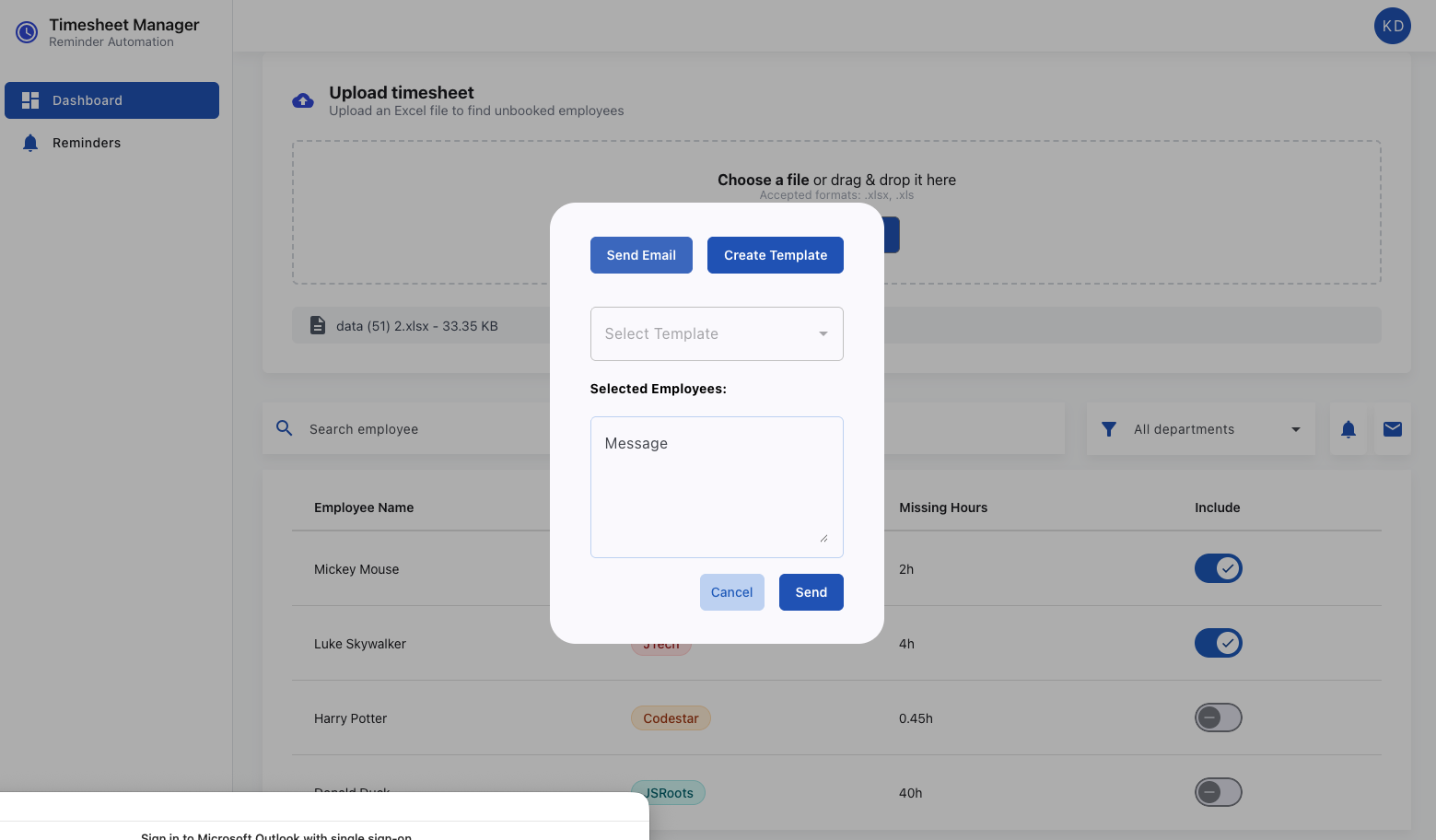Image resolution: width=1436 pixels, height=840 pixels.
Task: Click the envelope email icon button
Action: (1392, 429)
